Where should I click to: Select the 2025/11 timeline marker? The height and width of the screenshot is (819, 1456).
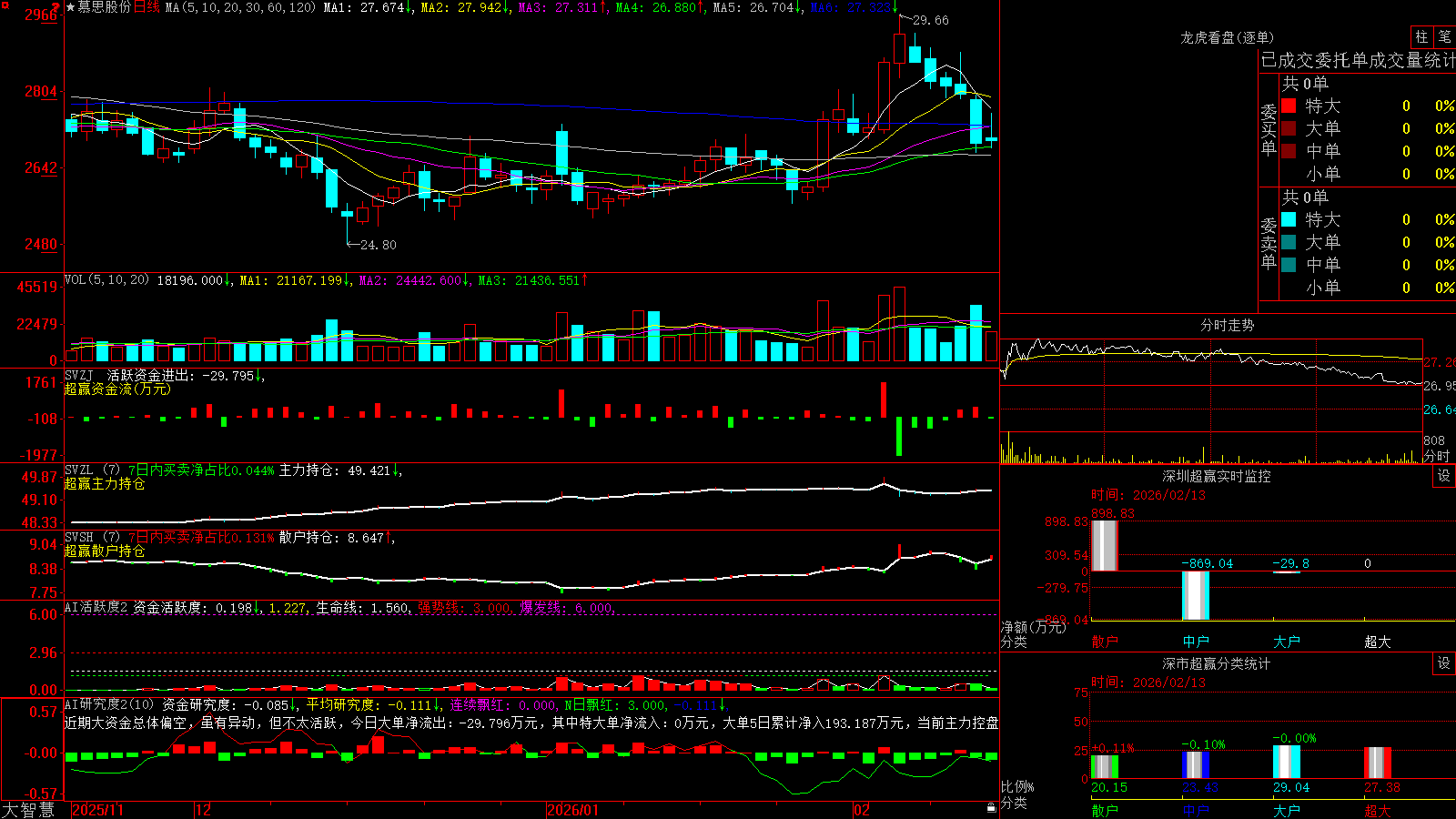pos(97,810)
